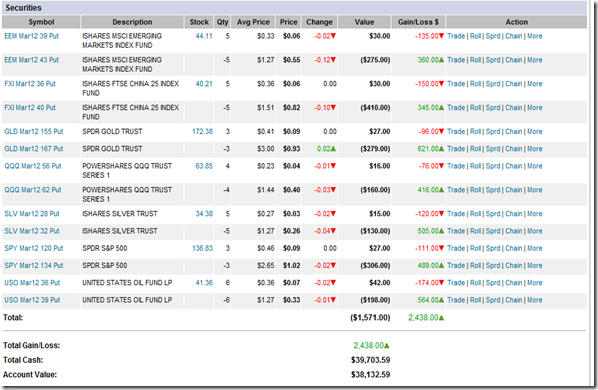
Task: Select Trade for USO Mar12 36 Put
Action: point(456,283)
